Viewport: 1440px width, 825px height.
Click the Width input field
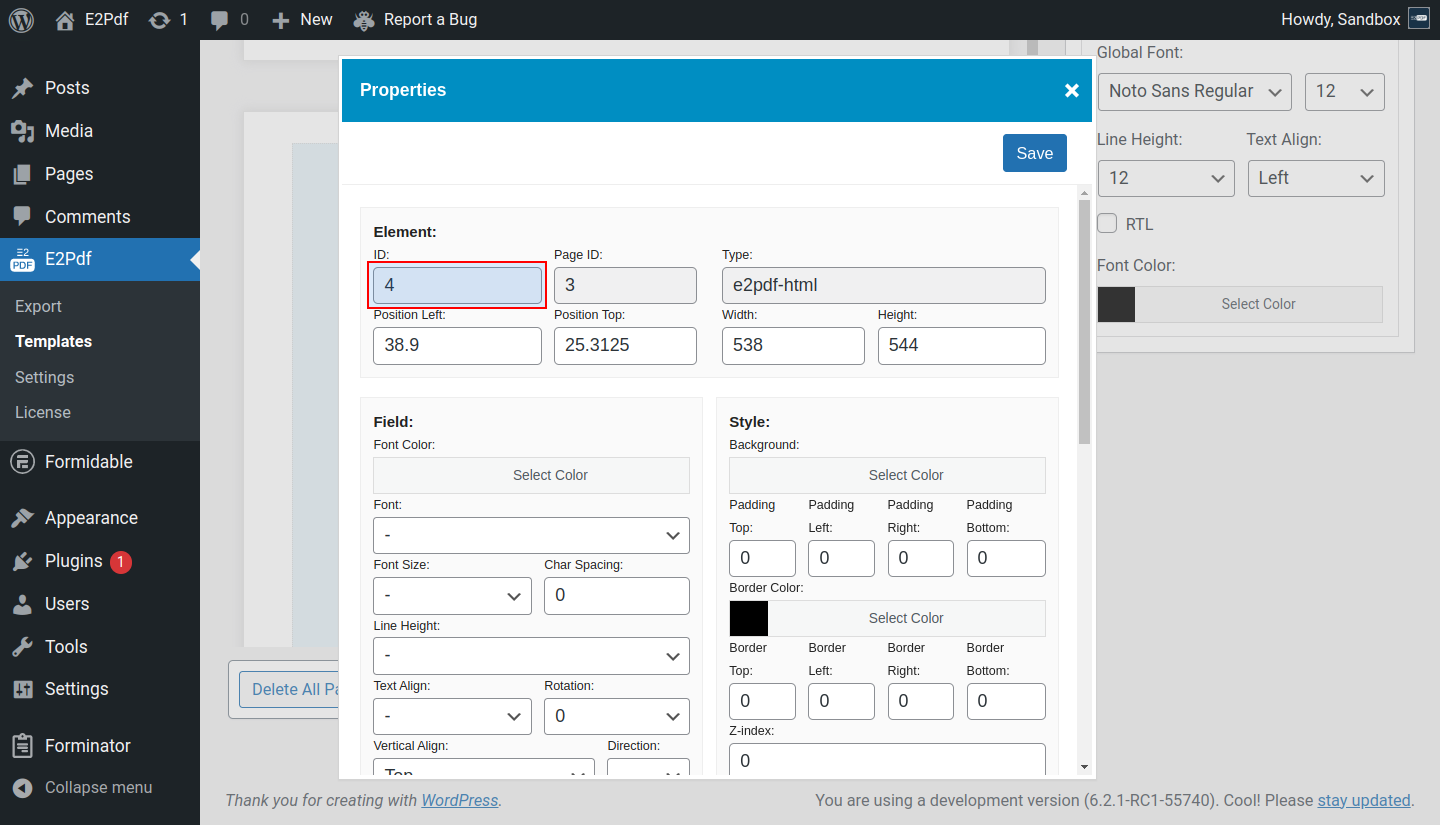792,345
